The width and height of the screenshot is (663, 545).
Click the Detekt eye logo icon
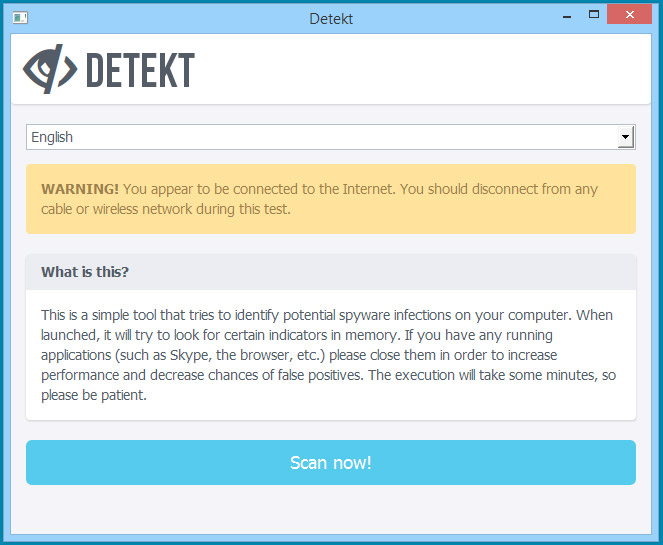[50, 69]
